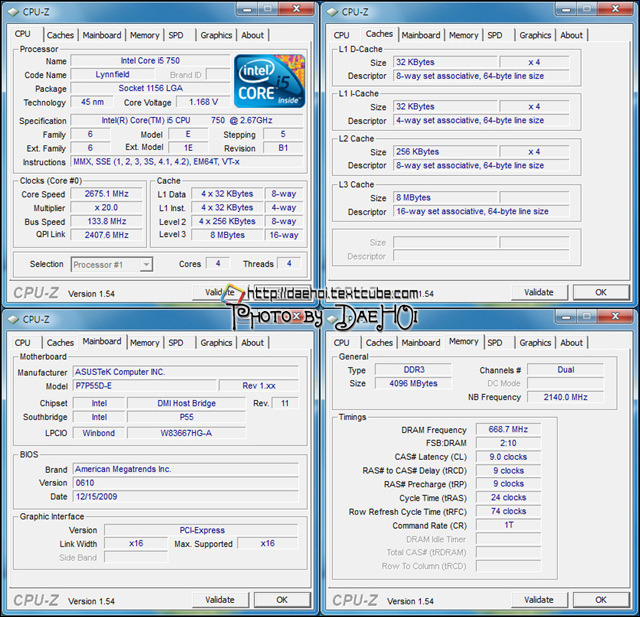Open About tab in bottom-right Memory window

point(571,343)
